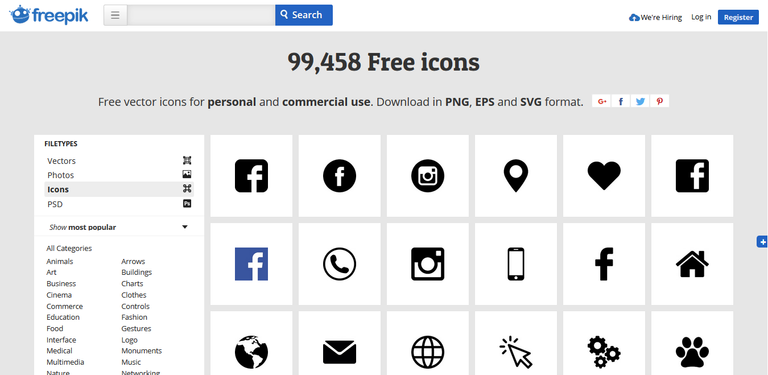Choose the black heart icon
The height and width of the screenshot is (375, 768).
604,176
